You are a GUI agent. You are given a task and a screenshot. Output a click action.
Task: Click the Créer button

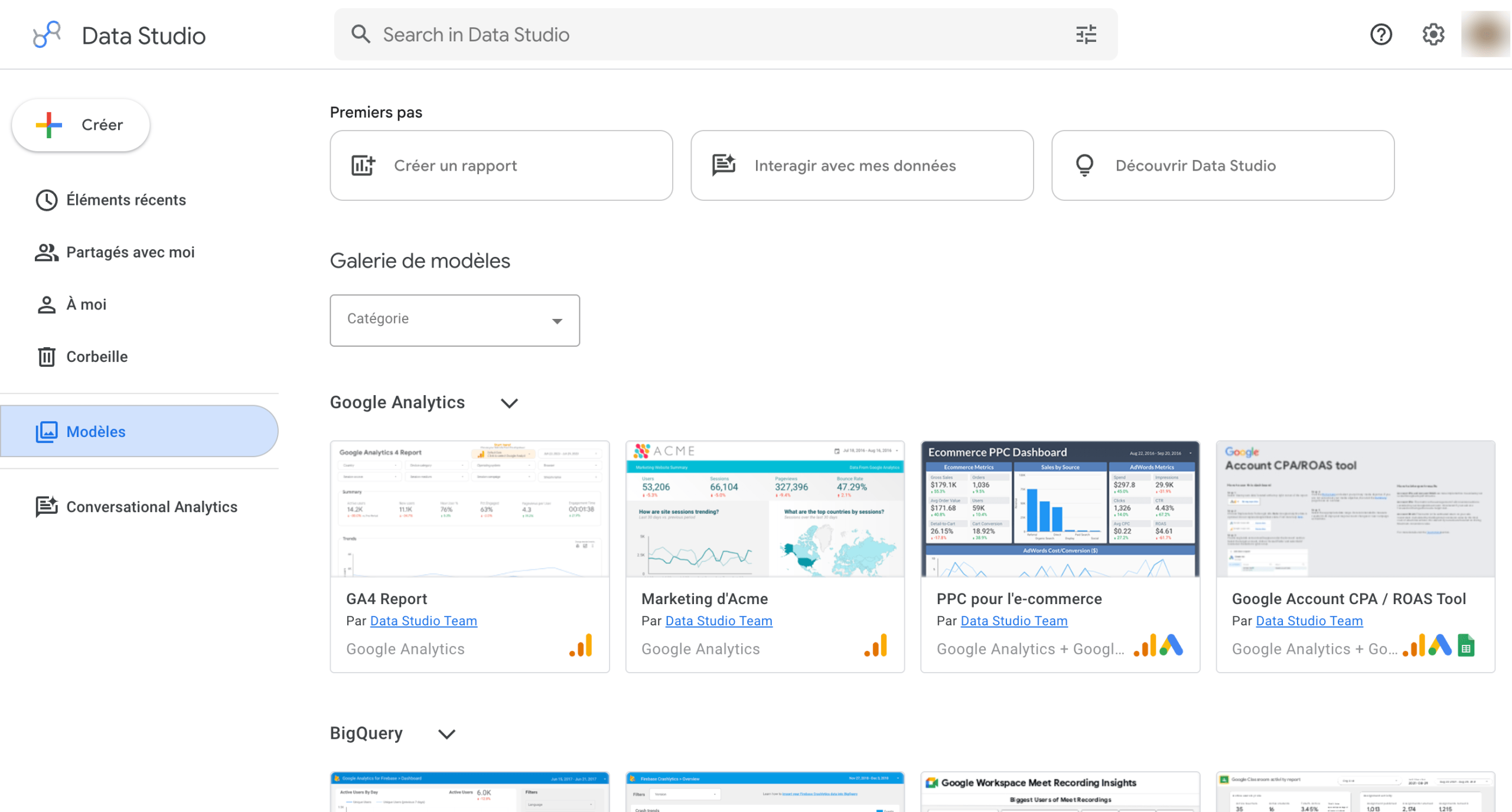81,125
